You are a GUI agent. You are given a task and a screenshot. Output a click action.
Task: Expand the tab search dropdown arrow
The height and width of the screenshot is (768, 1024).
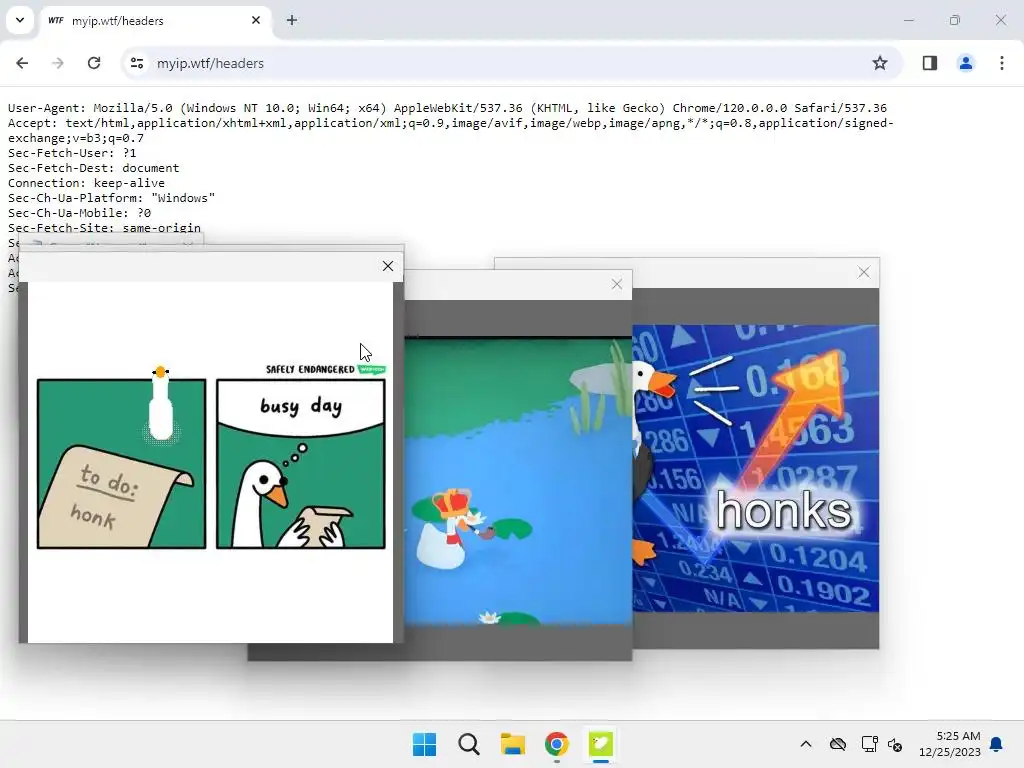click(20, 20)
